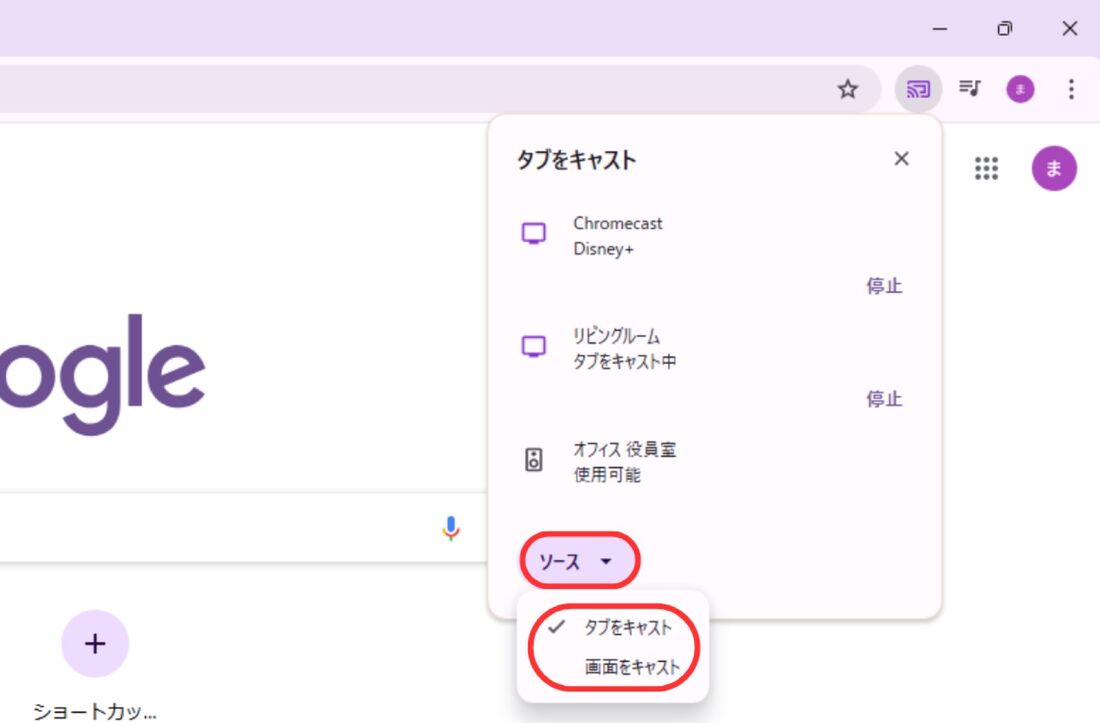This screenshot has height=723, width=1100.
Task: Open the Google apps grid icon
Action: click(x=986, y=168)
